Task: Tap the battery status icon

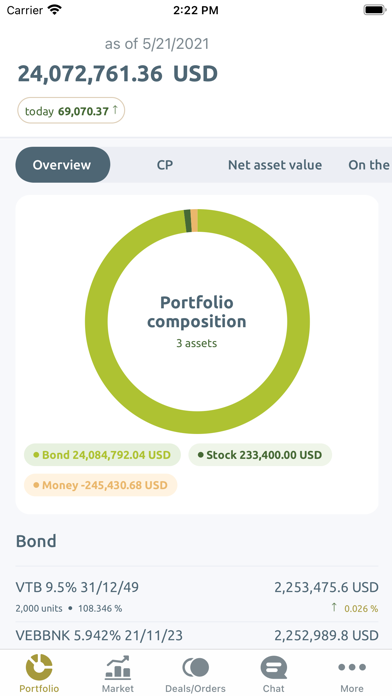Action: pos(375,10)
